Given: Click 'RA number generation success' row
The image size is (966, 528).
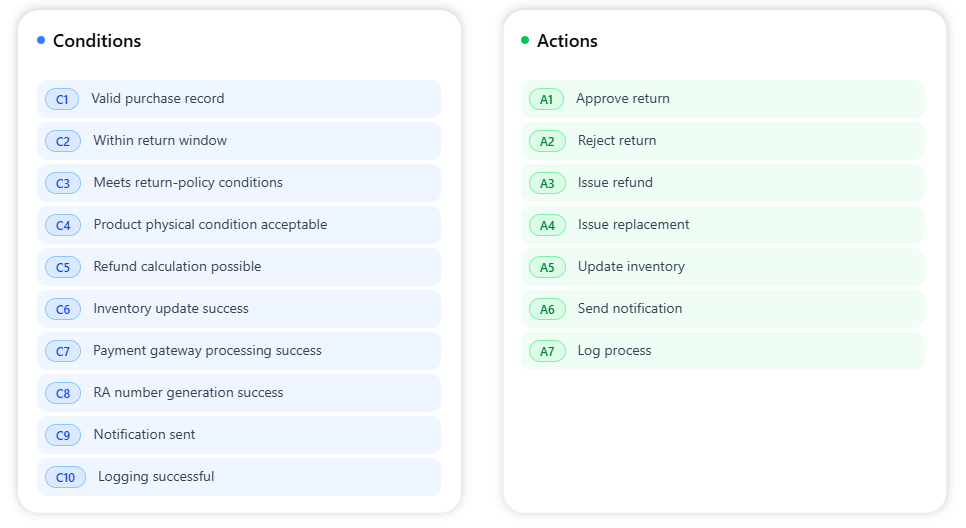Looking at the screenshot, I should click(x=188, y=393).
